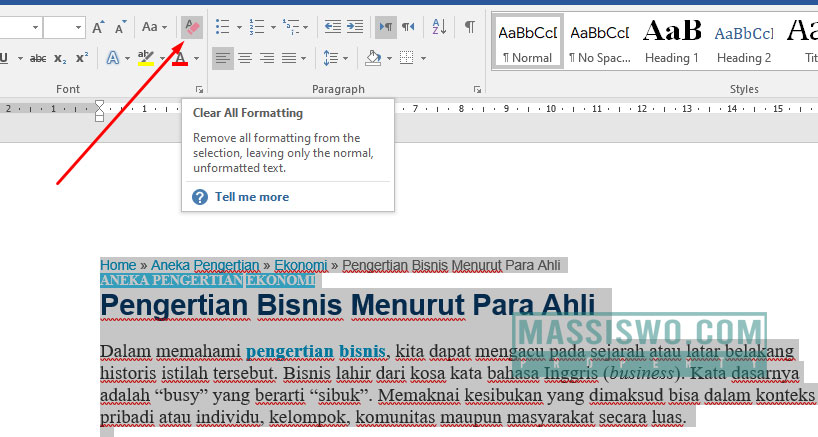Click the Sort A-Z icon
Image resolution: width=818 pixels, height=437 pixels.
[x=439, y=27]
